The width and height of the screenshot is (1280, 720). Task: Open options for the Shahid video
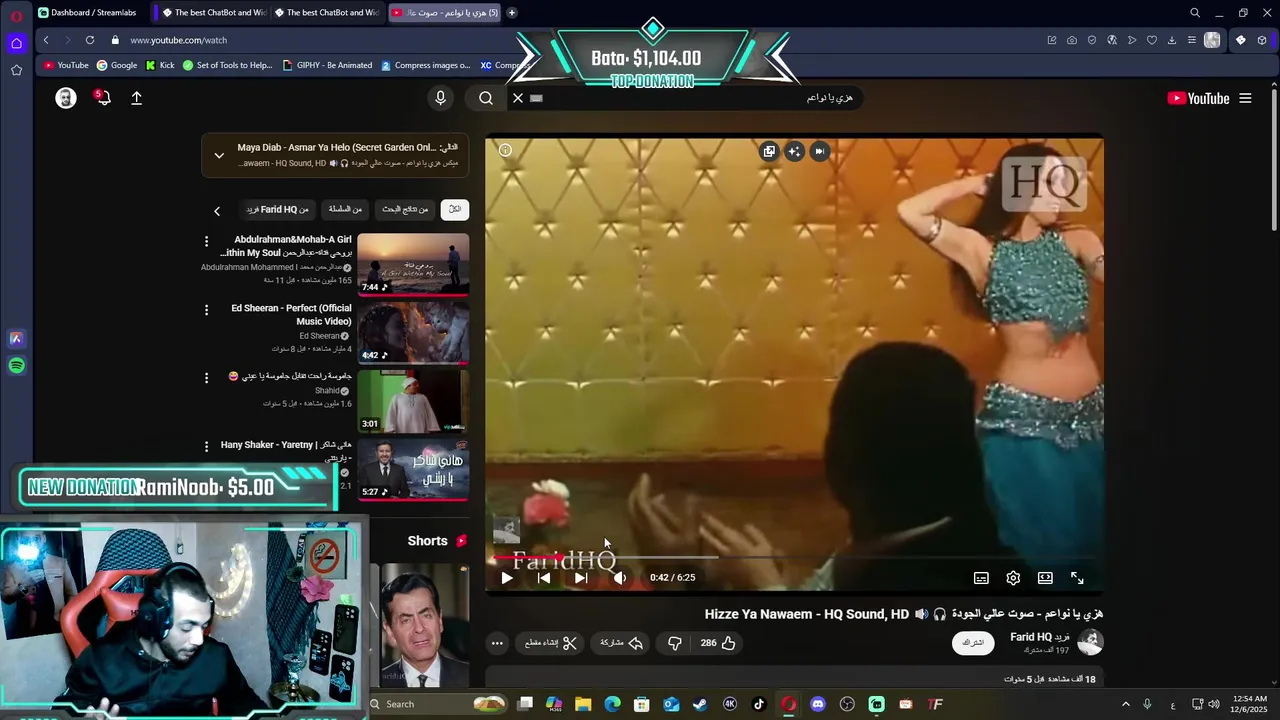(207, 378)
